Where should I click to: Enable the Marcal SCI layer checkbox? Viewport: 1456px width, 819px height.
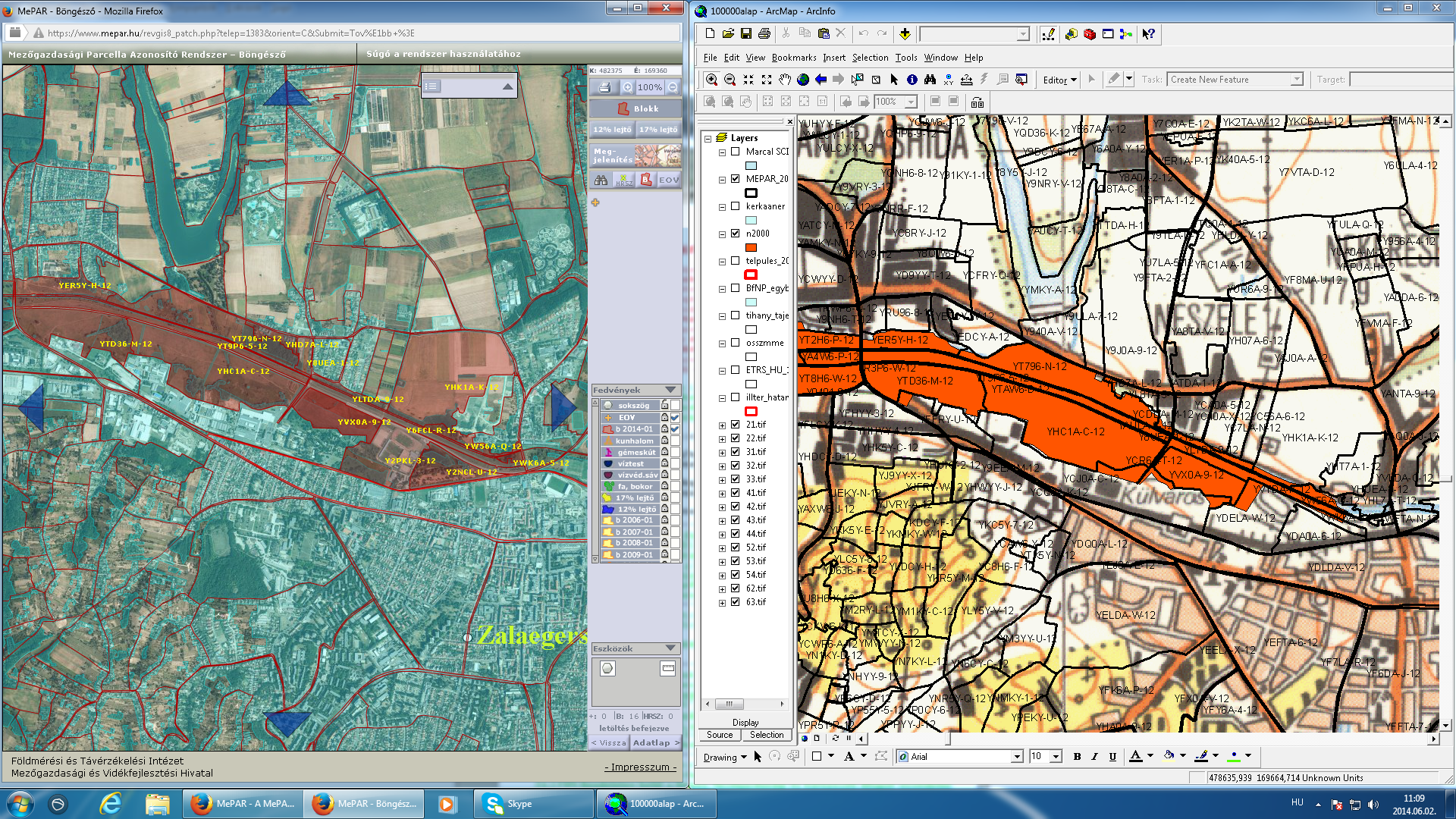(x=735, y=152)
